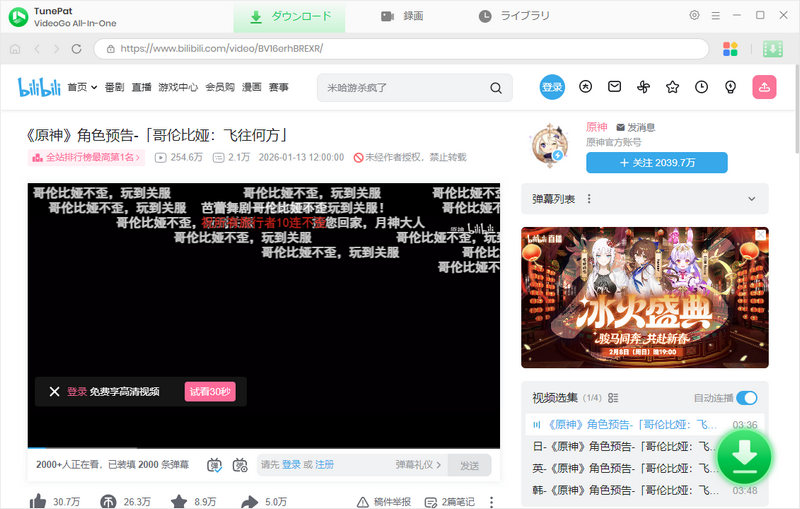This screenshot has height=509, width=800.
Task: Switch to ライブラリ tab
Action: pyautogui.click(x=514, y=16)
